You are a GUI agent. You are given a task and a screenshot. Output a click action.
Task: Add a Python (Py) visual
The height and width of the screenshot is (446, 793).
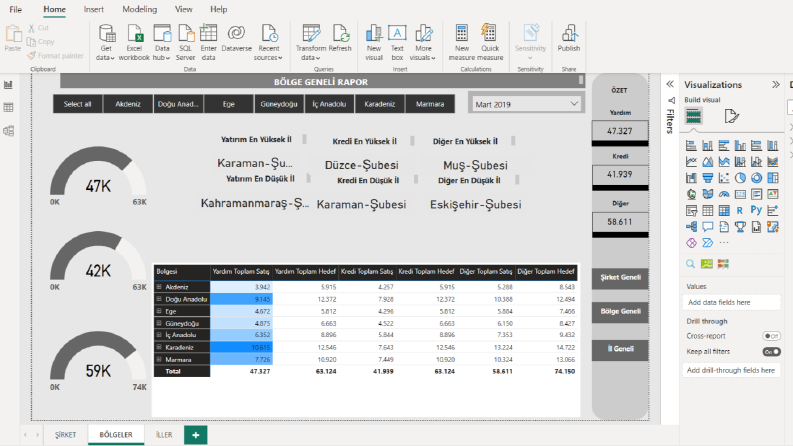756,209
